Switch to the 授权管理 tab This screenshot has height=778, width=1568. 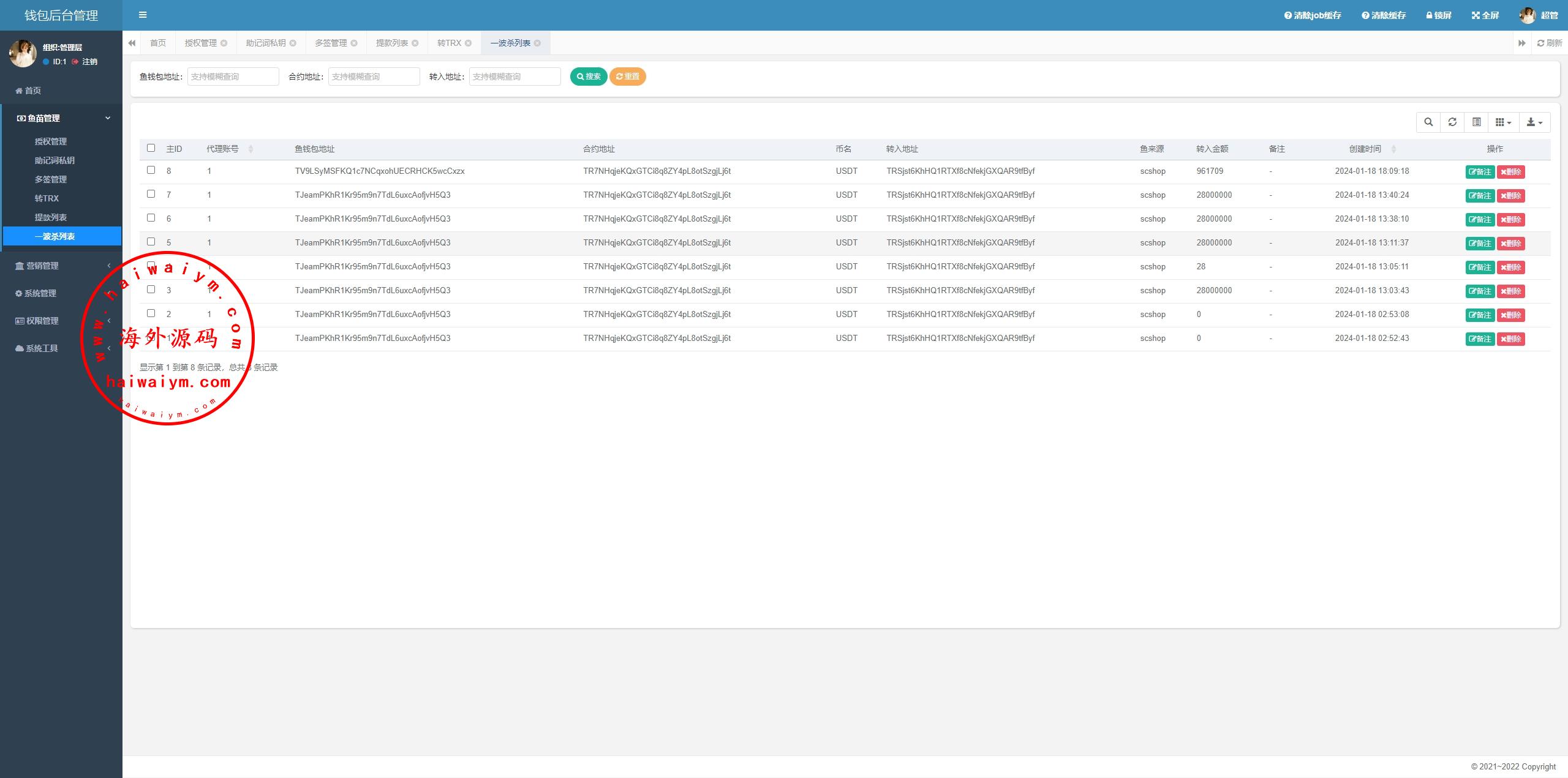click(201, 43)
